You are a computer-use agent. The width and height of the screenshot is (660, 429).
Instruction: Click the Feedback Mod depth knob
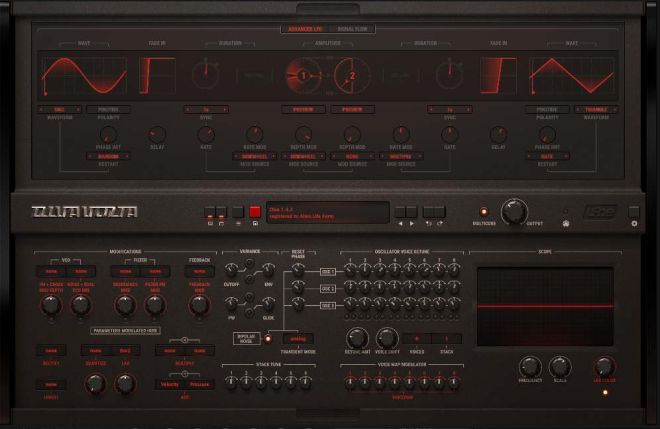[200, 306]
